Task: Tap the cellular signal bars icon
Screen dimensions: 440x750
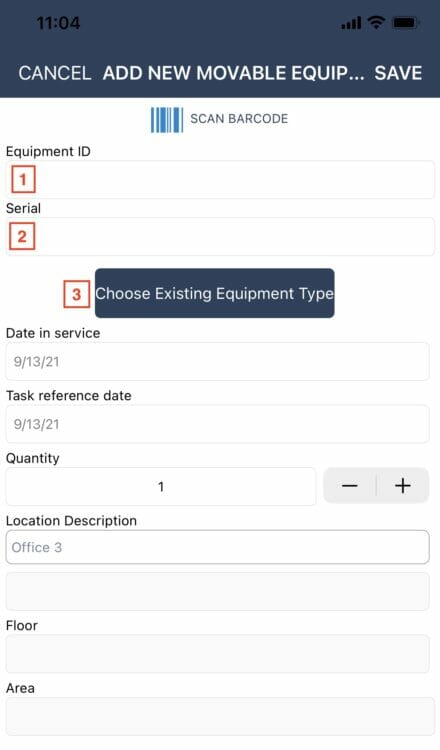Action: 351,23
